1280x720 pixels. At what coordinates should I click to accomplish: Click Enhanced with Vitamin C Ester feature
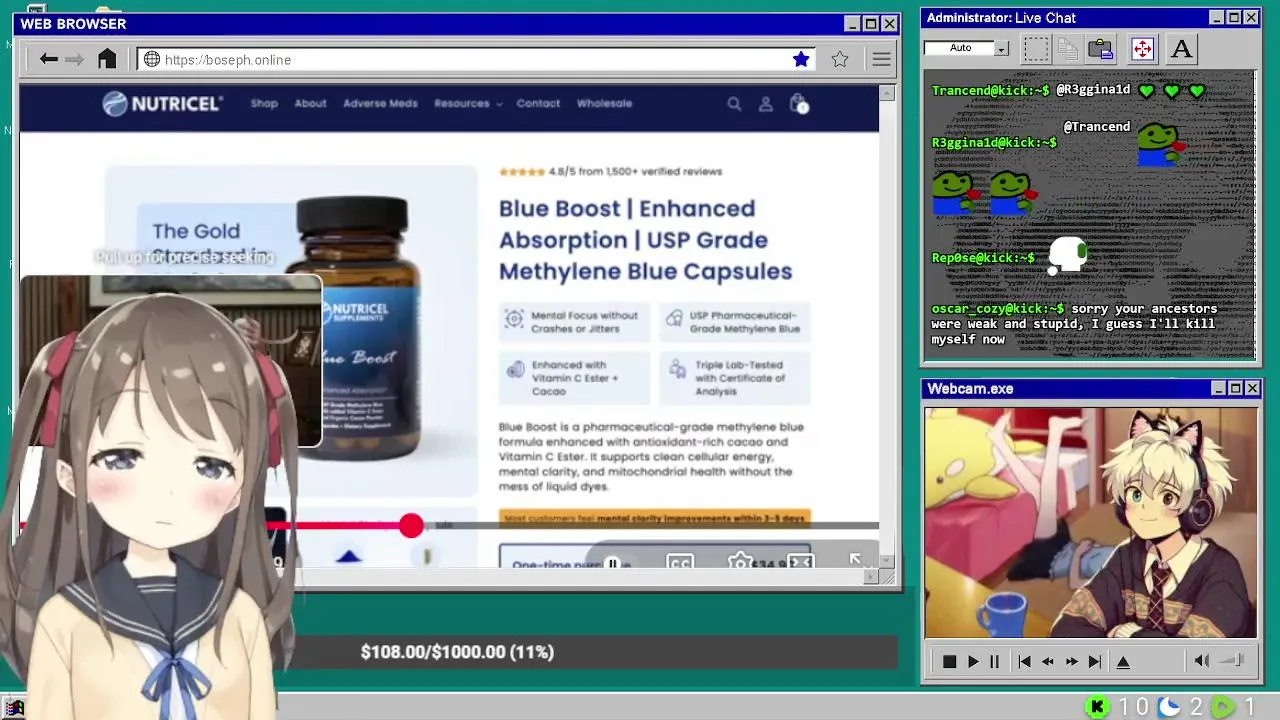[574, 378]
